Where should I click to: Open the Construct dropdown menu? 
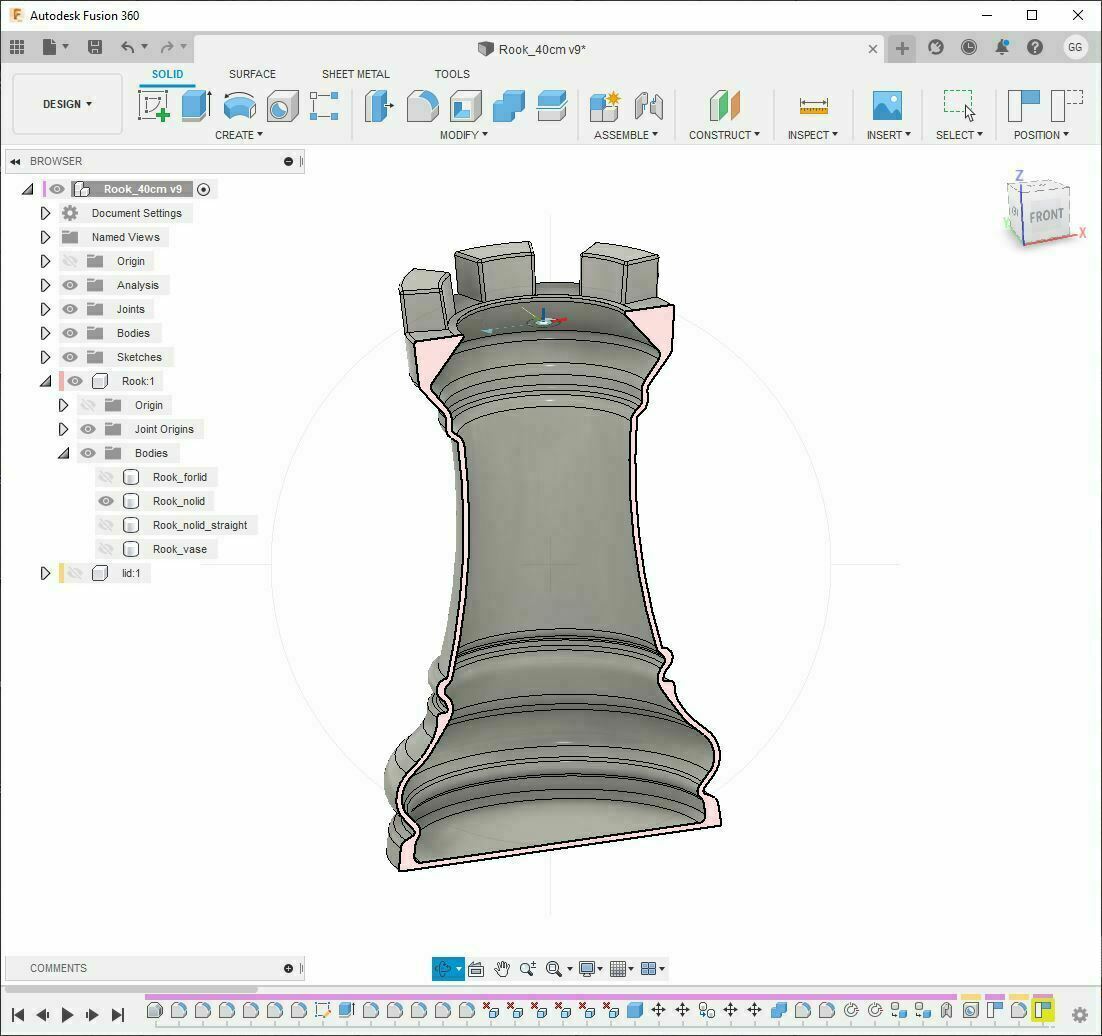(724, 134)
